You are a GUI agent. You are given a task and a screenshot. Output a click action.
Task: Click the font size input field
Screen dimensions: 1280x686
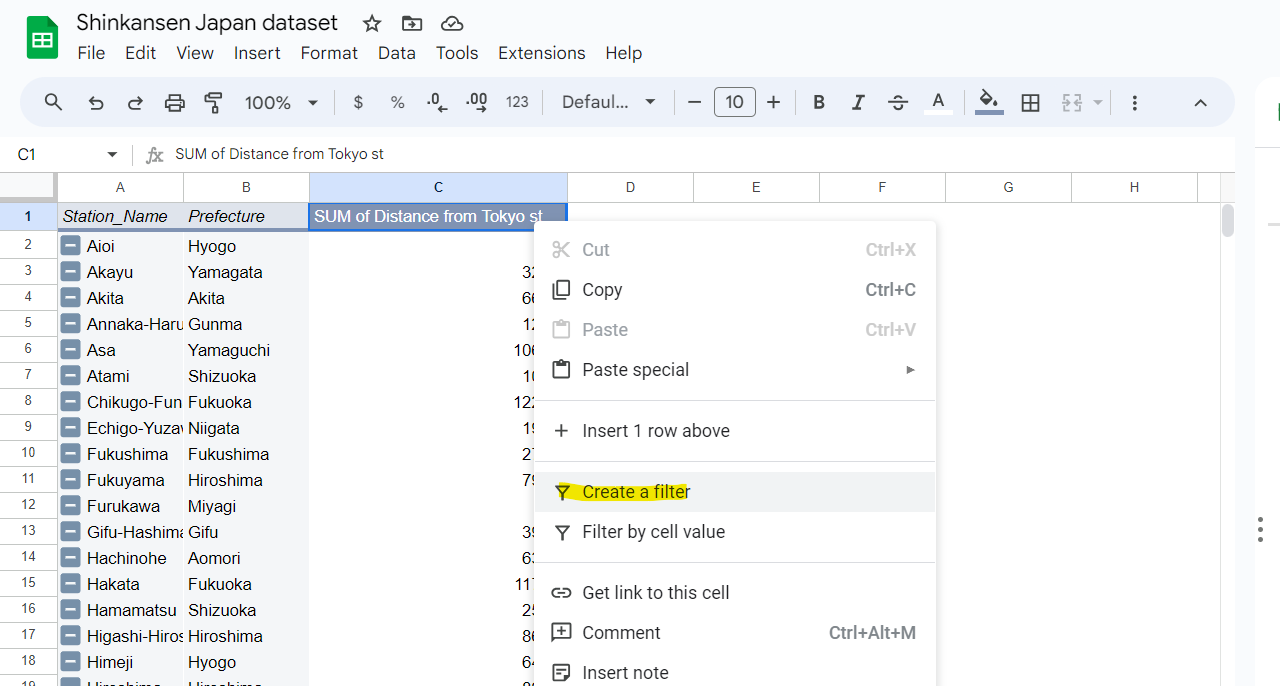coord(734,102)
